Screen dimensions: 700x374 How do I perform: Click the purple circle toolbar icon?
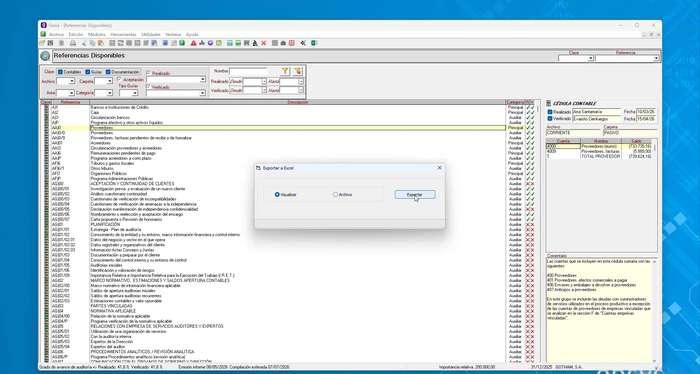(x=210, y=43)
